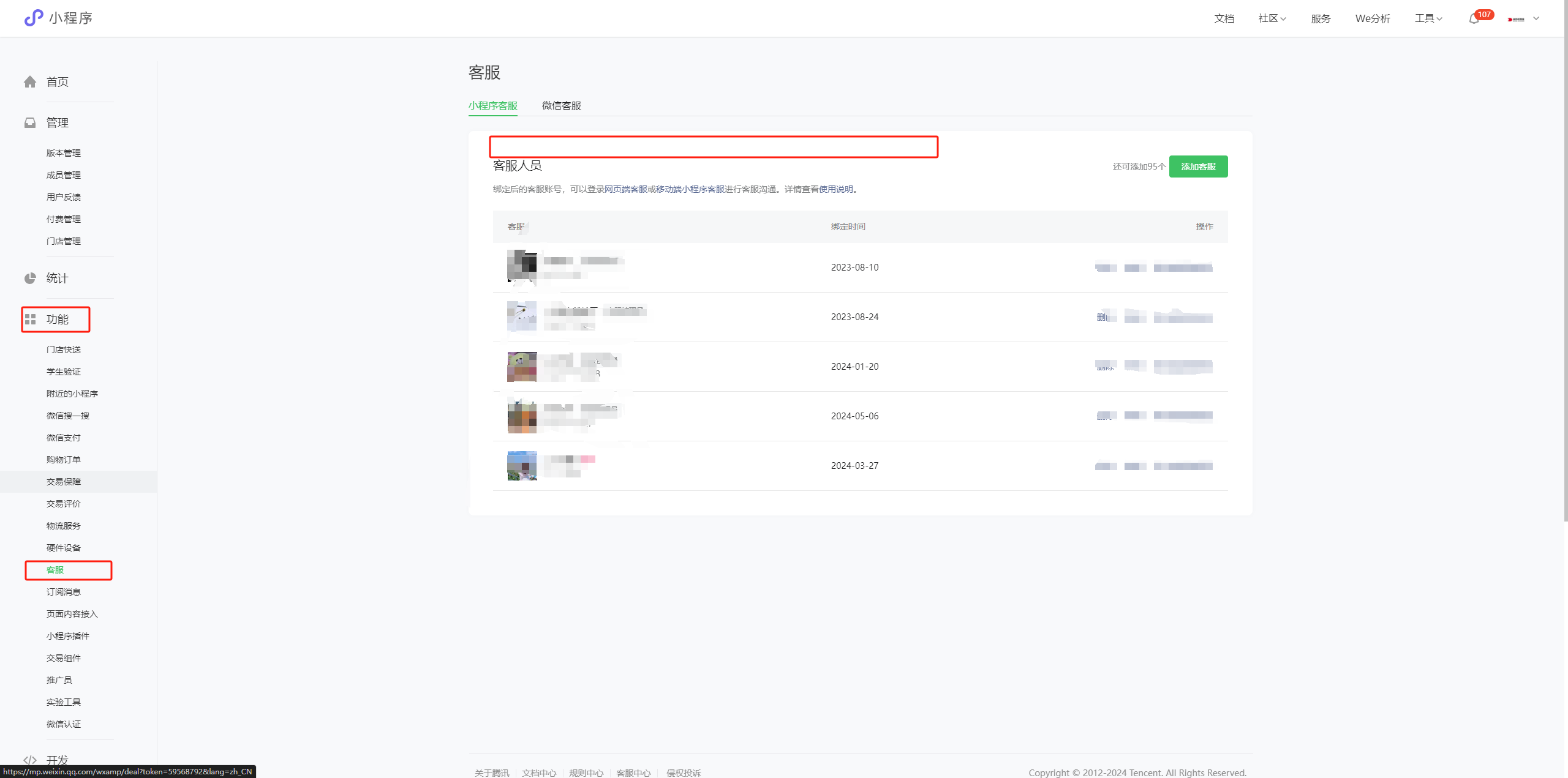
Task: Click the Mini Program logo icon
Action: 34,18
